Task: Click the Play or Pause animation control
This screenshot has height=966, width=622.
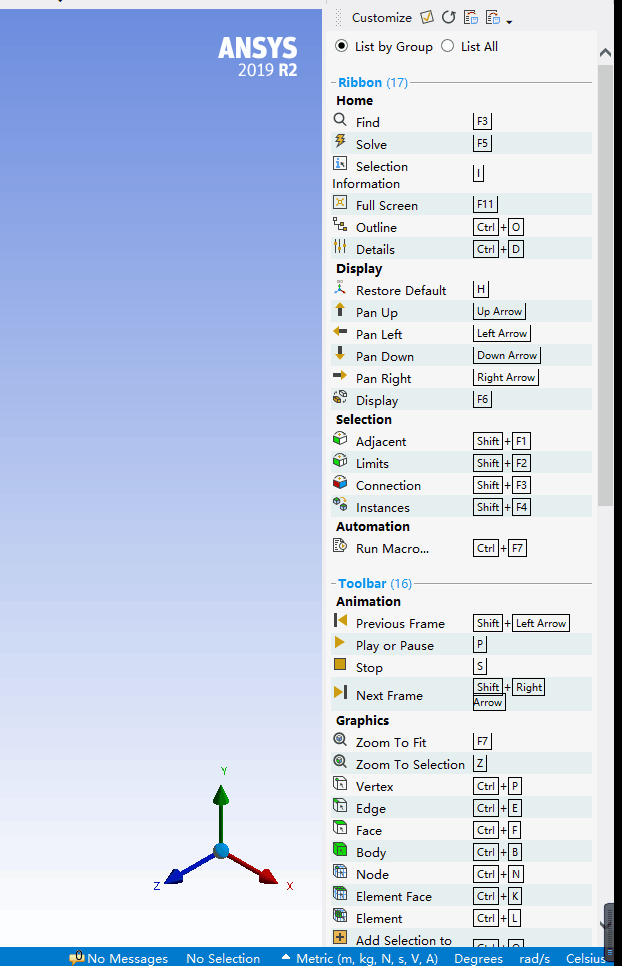Action: pyautogui.click(x=340, y=643)
